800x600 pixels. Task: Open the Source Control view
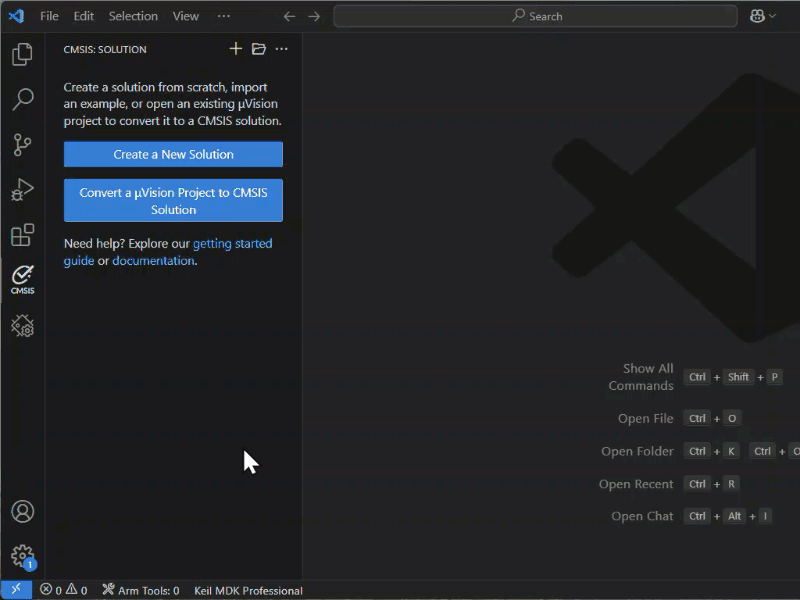coord(22,144)
